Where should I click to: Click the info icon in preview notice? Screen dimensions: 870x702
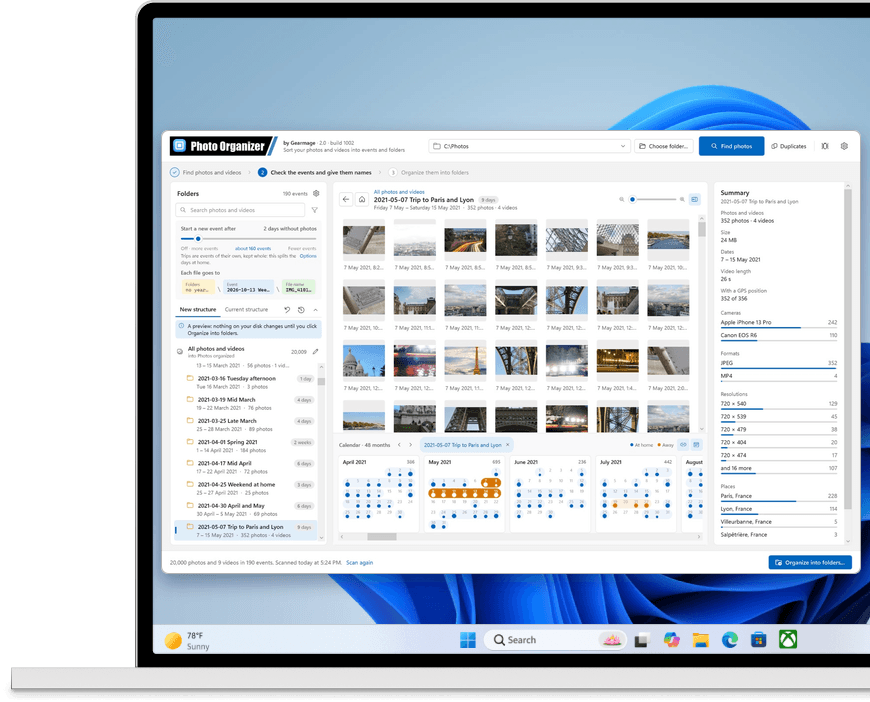181,326
